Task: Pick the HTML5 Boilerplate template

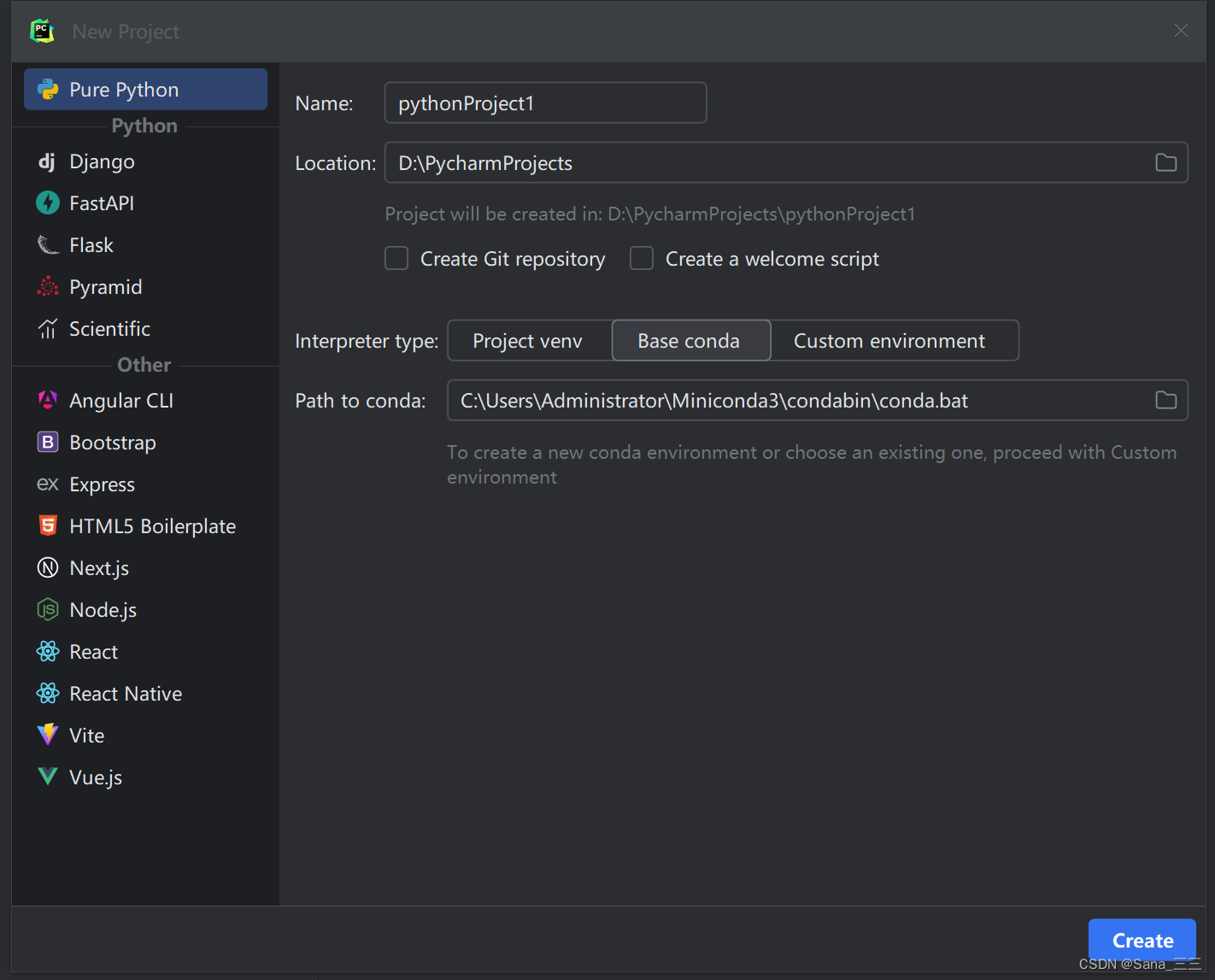Action: coord(153,525)
